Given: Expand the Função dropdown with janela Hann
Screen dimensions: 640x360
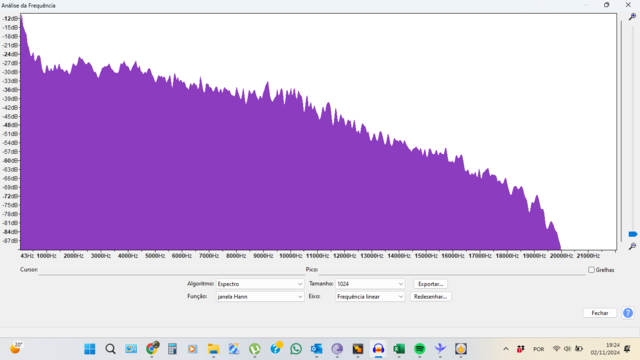Looking at the screenshot, I should (x=260, y=297).
